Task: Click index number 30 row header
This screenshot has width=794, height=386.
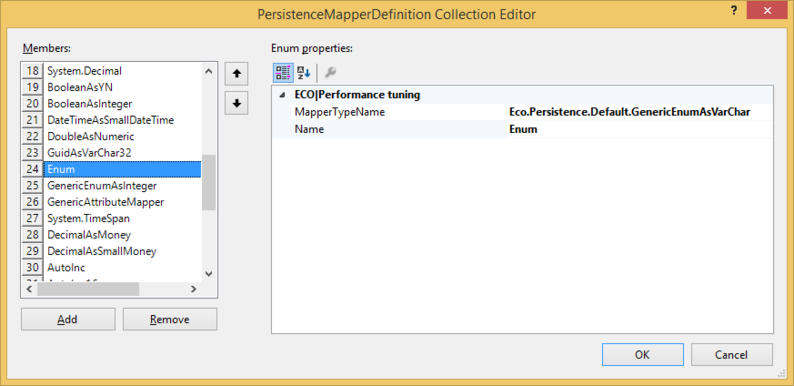Action: [32, 267]
